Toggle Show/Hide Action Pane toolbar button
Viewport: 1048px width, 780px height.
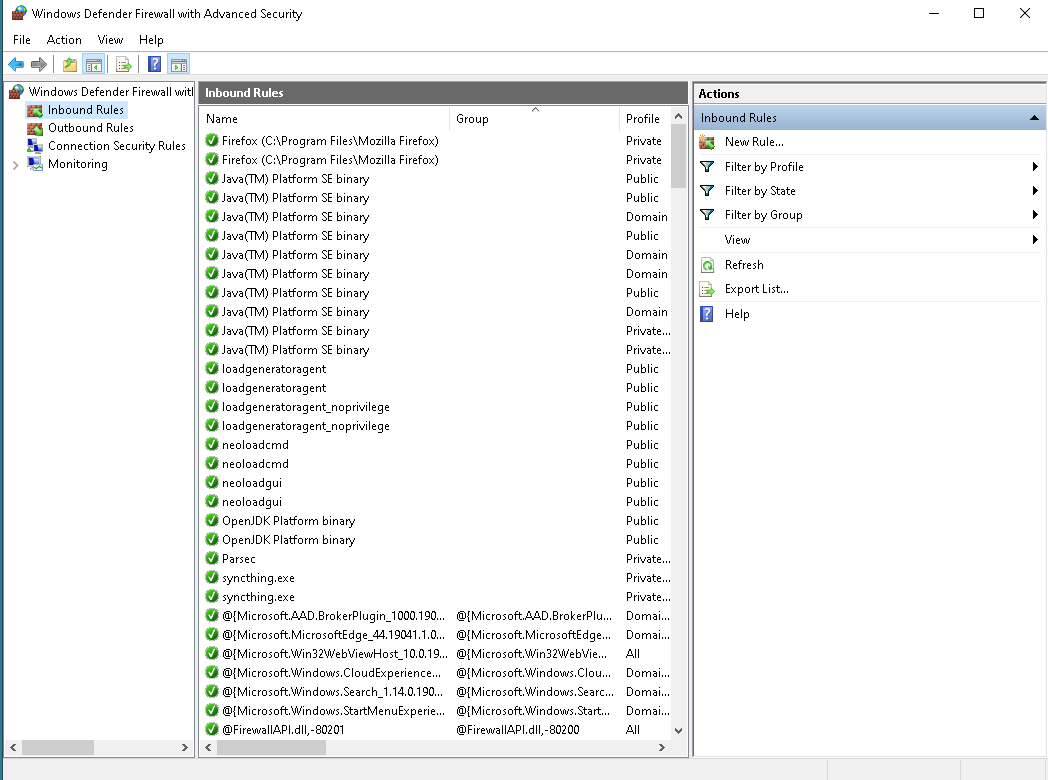[179, 65]
